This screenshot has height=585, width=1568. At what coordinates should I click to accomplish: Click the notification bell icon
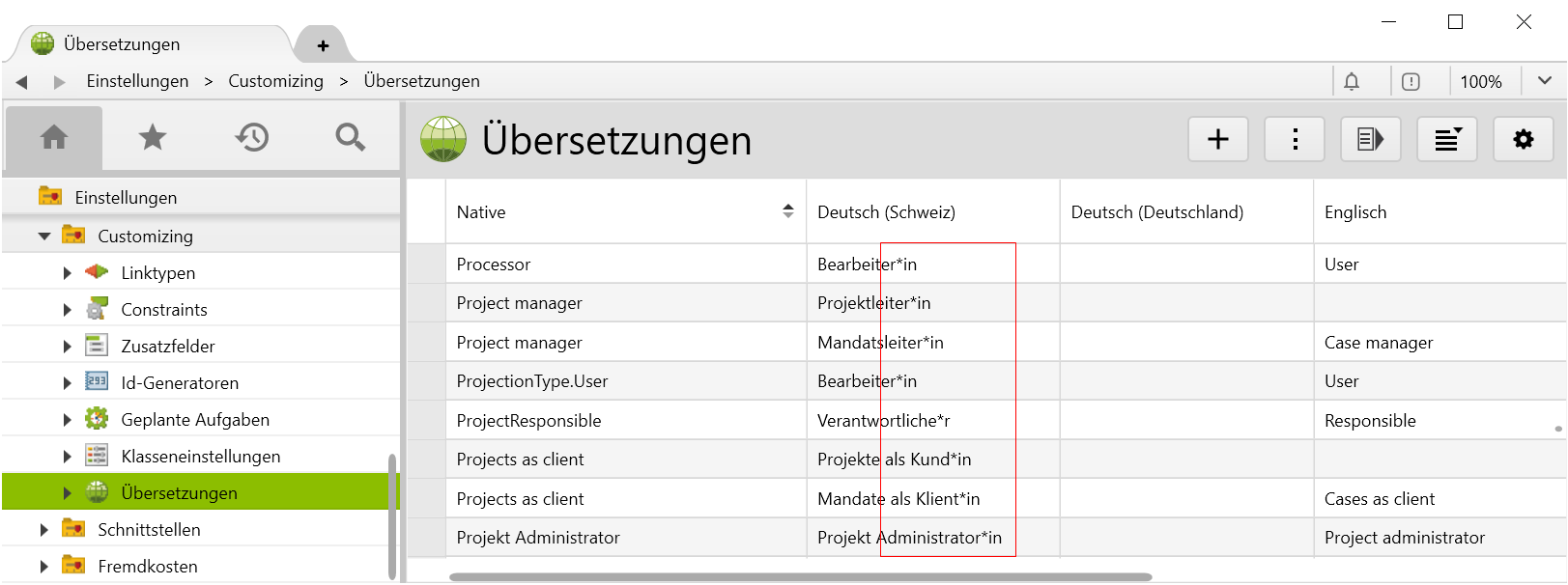(x=1352, y=82)
